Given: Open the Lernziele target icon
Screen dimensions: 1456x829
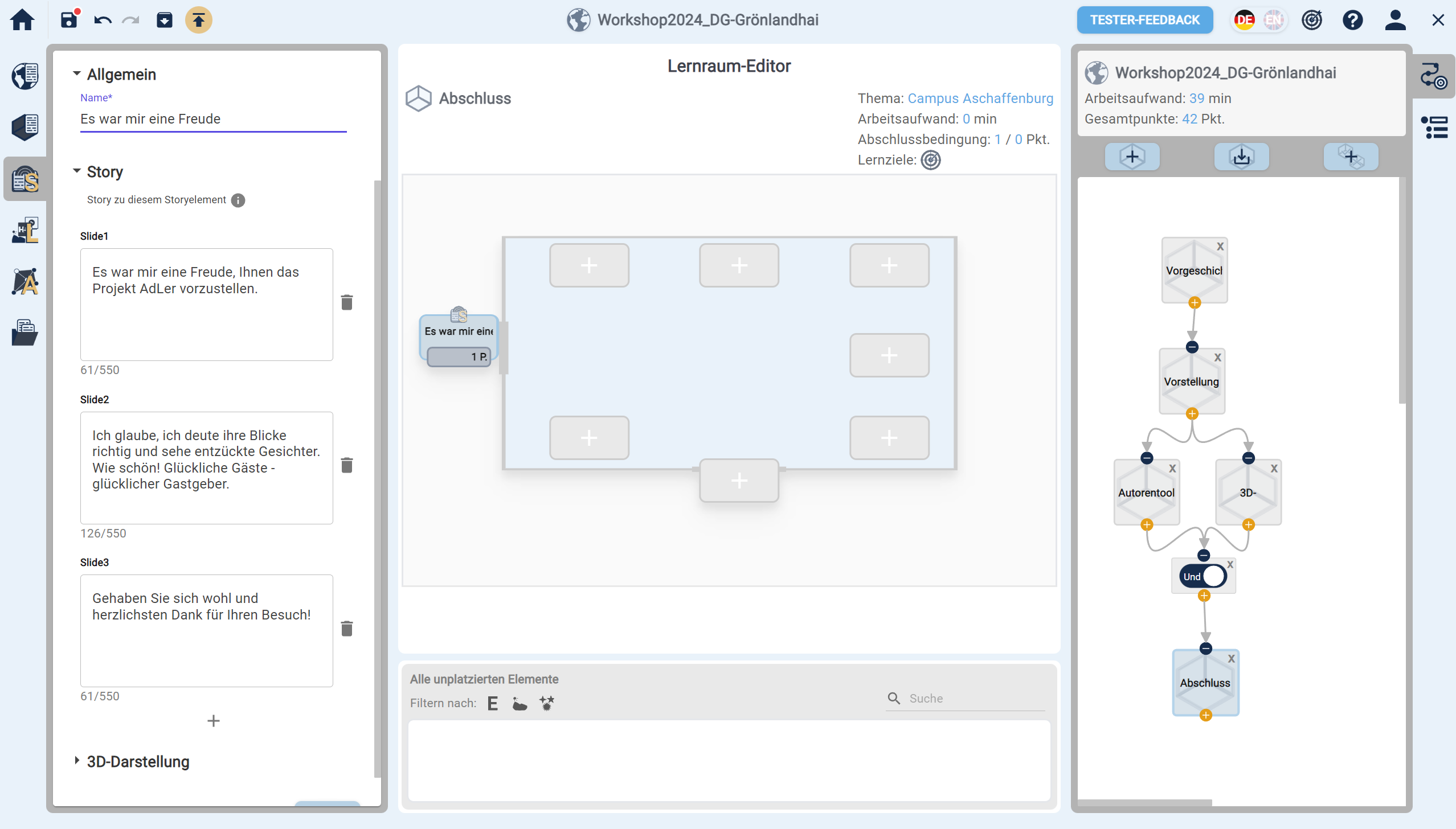Looking at the screenshot, I should (x=931, y=161).
